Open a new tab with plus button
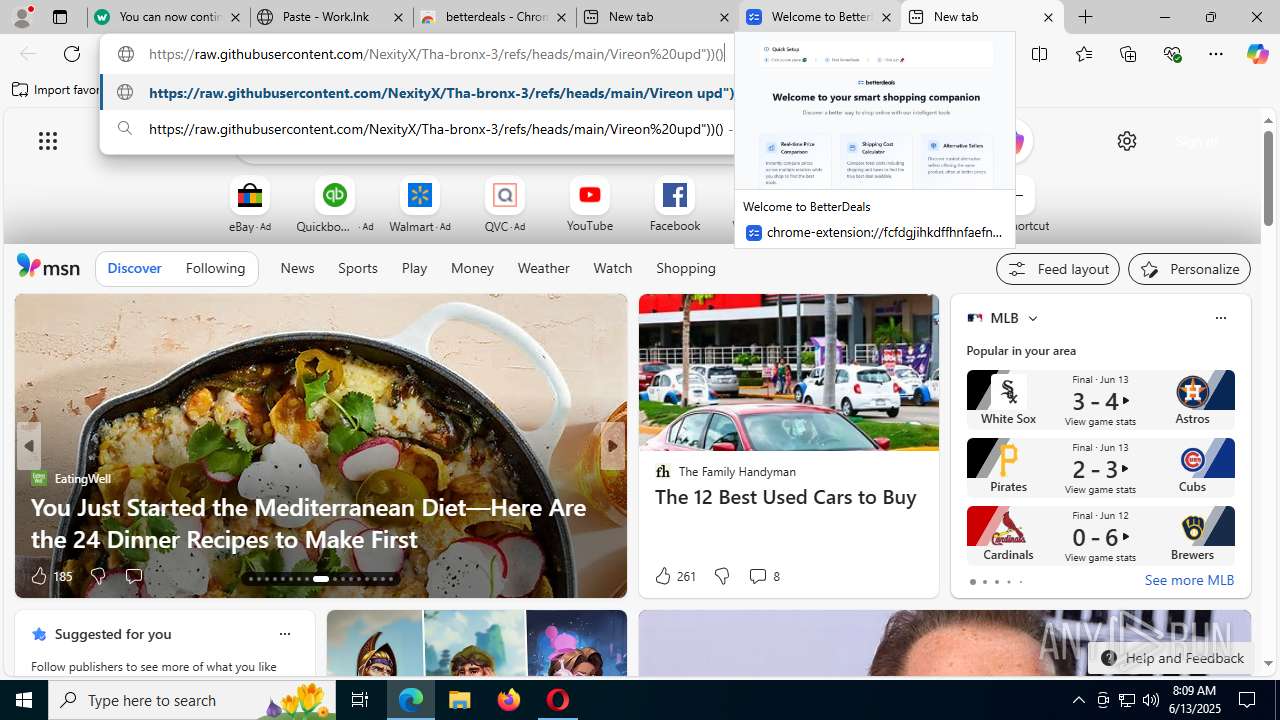Image resolution: width=1280 pixels, height=720 pixels. click(x=1085, y=17)
